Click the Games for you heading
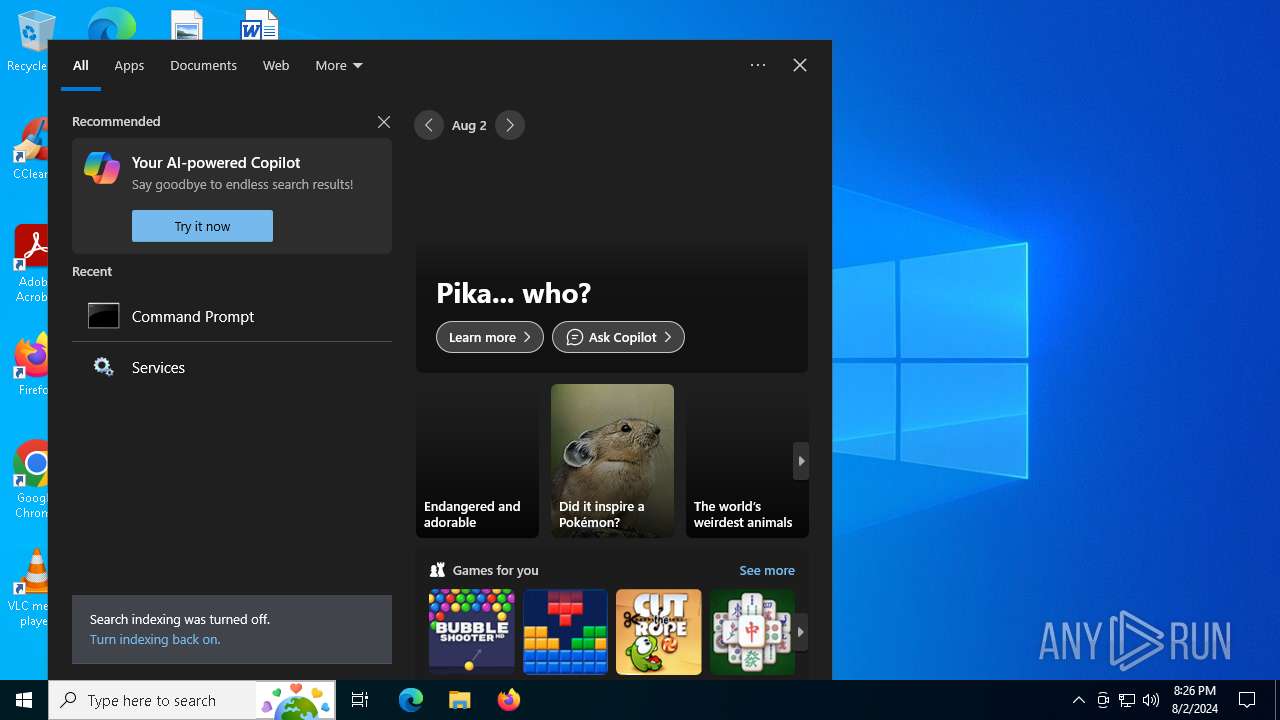 (495, 570)
